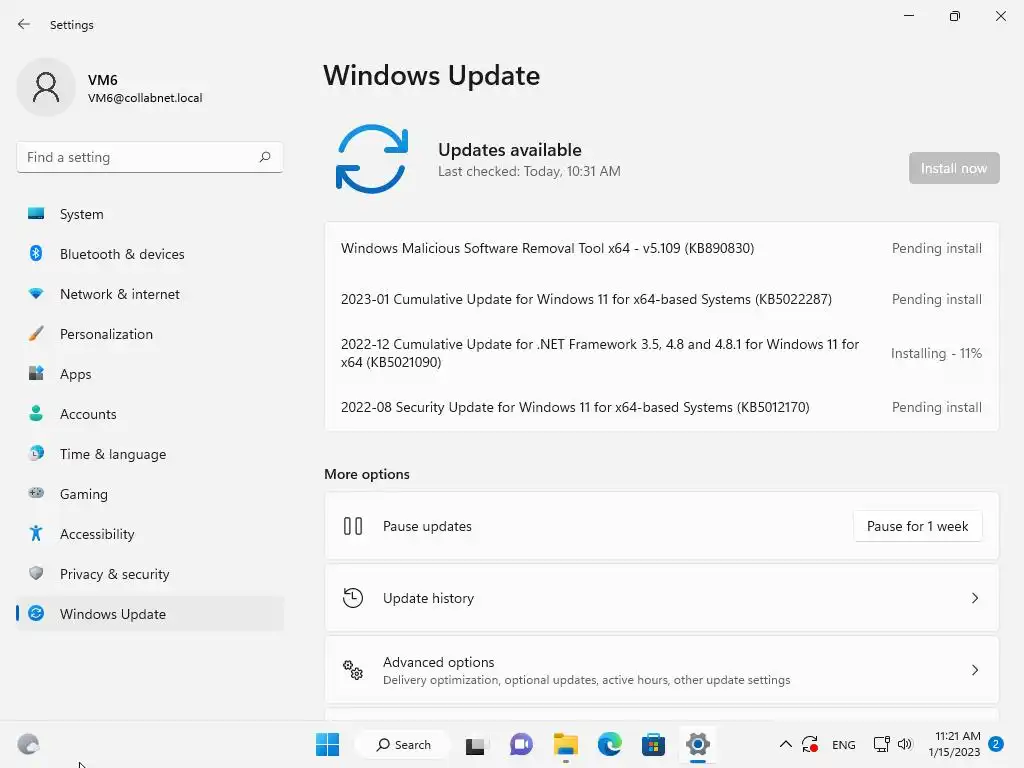
Task: Open Microsoft Store from the taskbar
Action: (653, 744)
